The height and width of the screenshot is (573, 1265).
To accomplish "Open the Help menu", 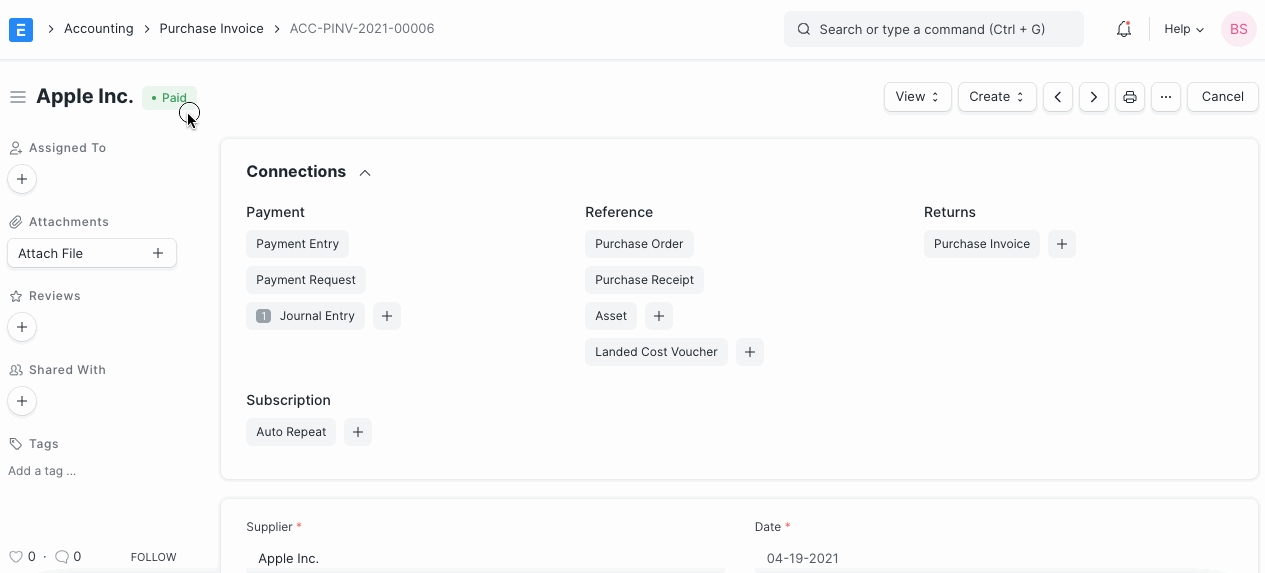I will click(1183, 30).
